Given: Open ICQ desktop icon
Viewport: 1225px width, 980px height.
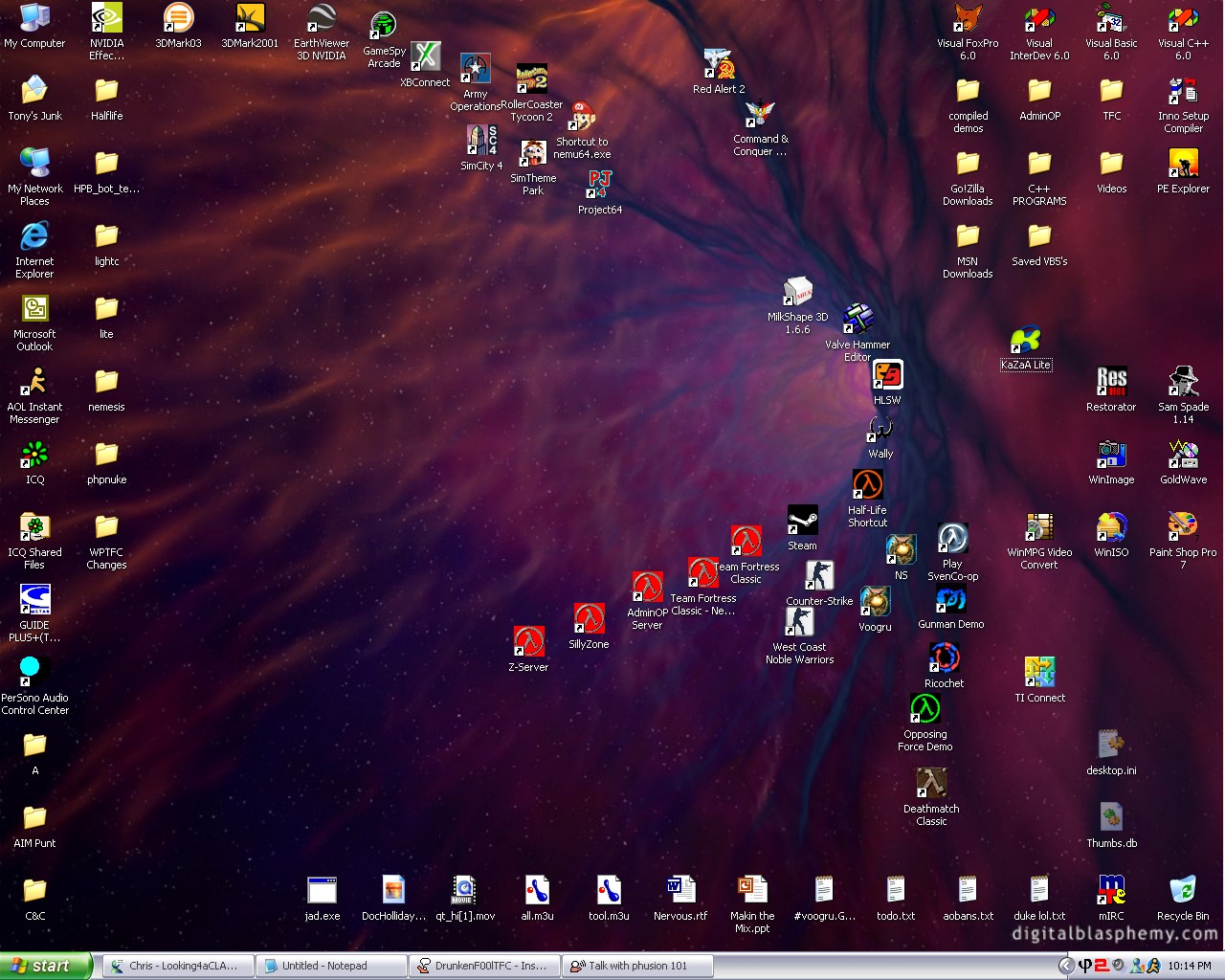Looking at the screenshot, I should (34, 462).
